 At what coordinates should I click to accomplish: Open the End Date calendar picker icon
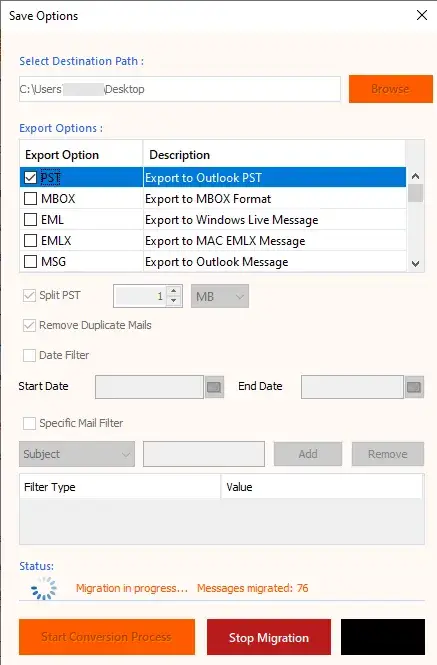(414, 387)
